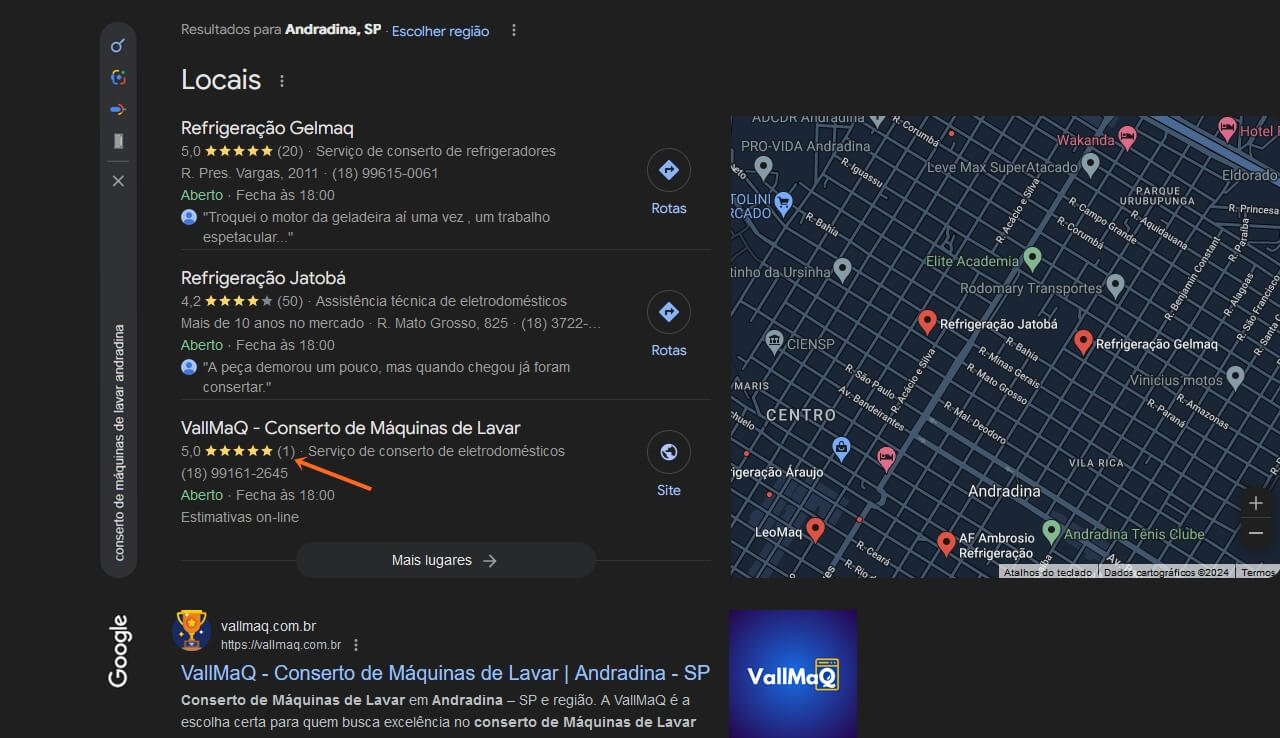This screenshot has width=1280, height=738.
Task: Click the VallMaQ trophy favicon
Action: [x=191, y=631]
